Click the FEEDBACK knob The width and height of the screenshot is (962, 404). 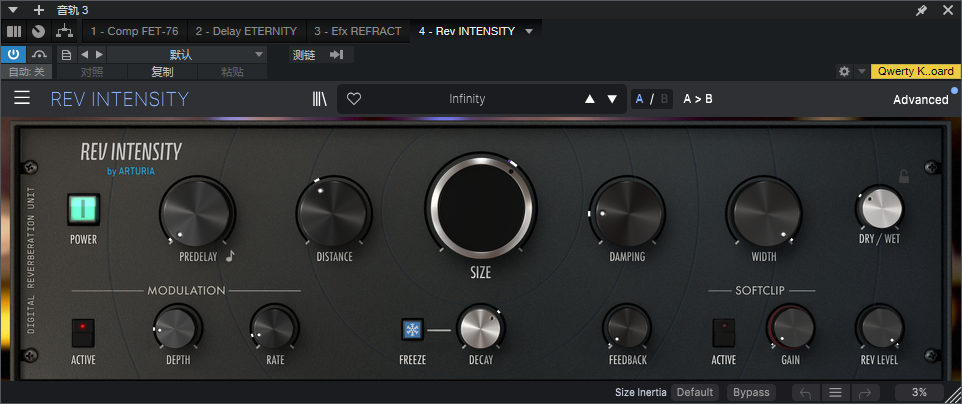pyautogui.click(x=627, y=328)
